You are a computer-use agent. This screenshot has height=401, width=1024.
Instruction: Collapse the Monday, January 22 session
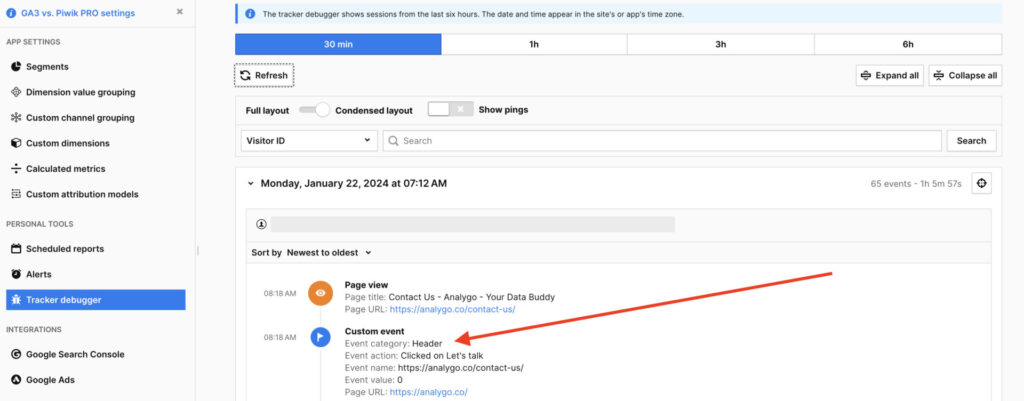[250, 184]
